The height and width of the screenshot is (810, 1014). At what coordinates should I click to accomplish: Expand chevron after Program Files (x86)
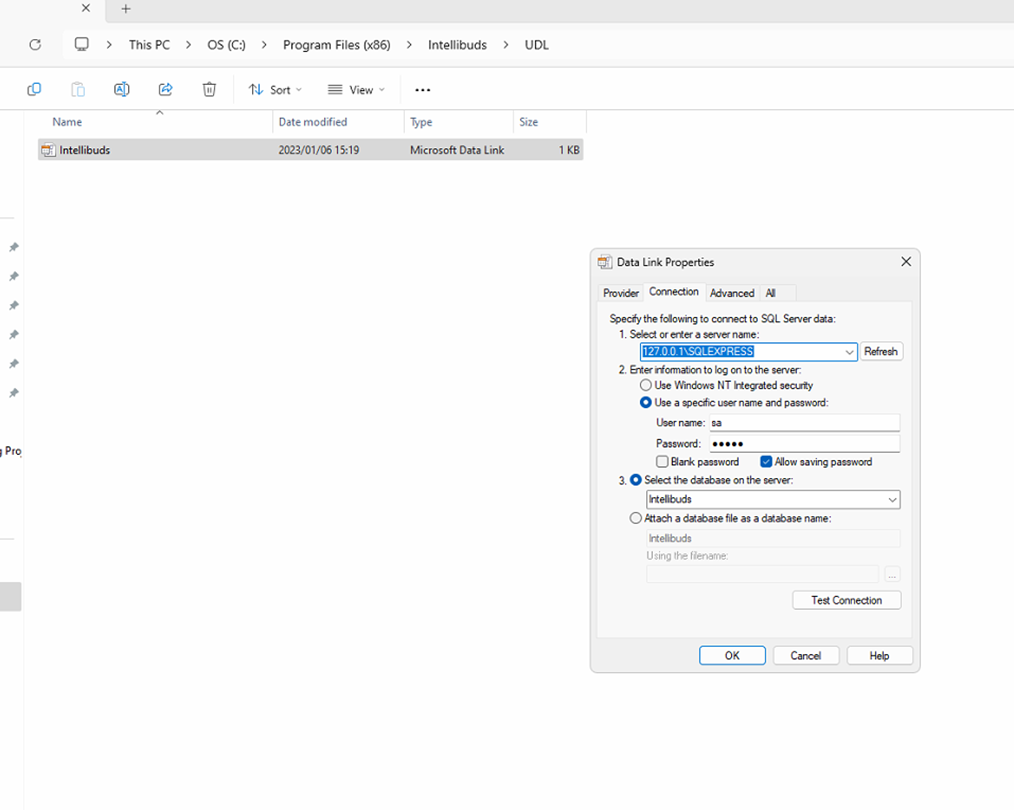pyautogui.click(x=409, y=45)
